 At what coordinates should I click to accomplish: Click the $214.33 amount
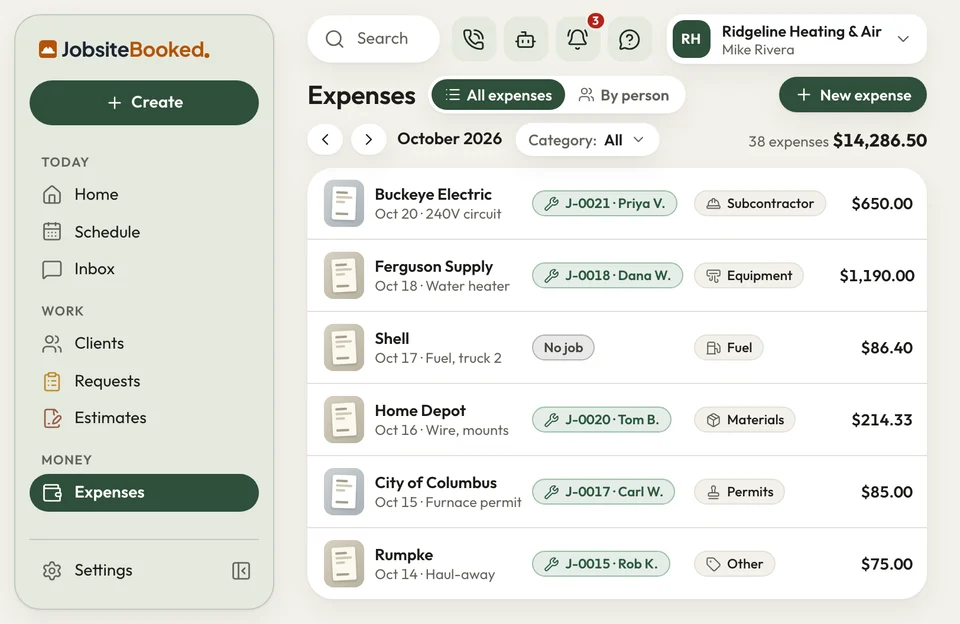coord(882,420)
